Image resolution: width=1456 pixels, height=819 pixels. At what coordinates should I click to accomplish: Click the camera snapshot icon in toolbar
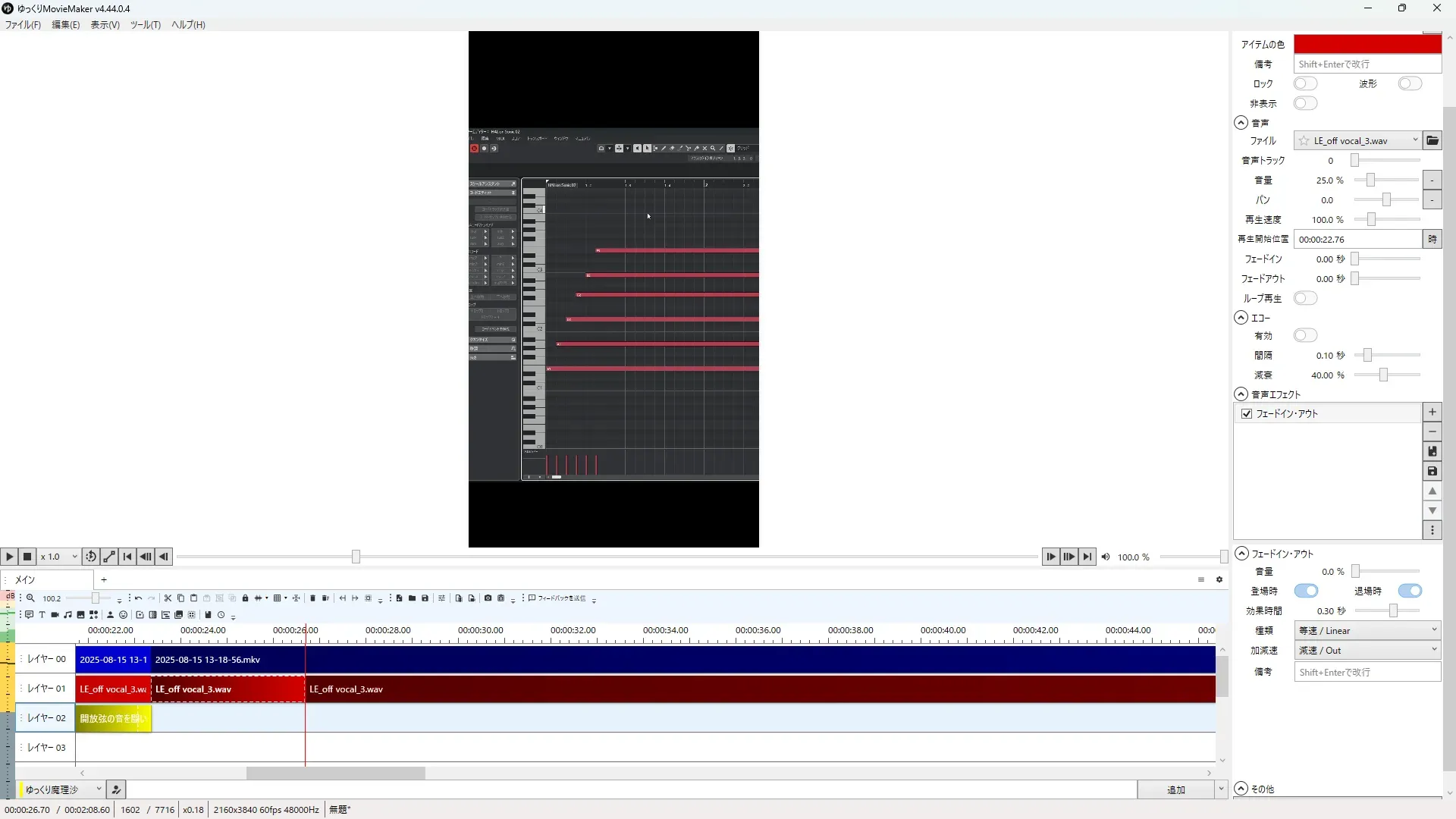[488, 598]
